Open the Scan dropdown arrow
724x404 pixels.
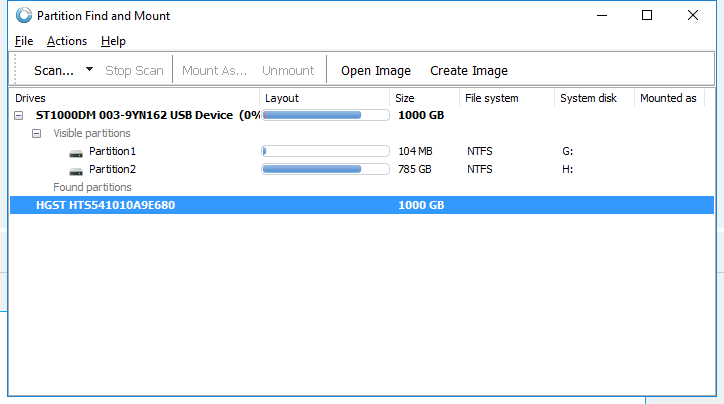point(90,70)
